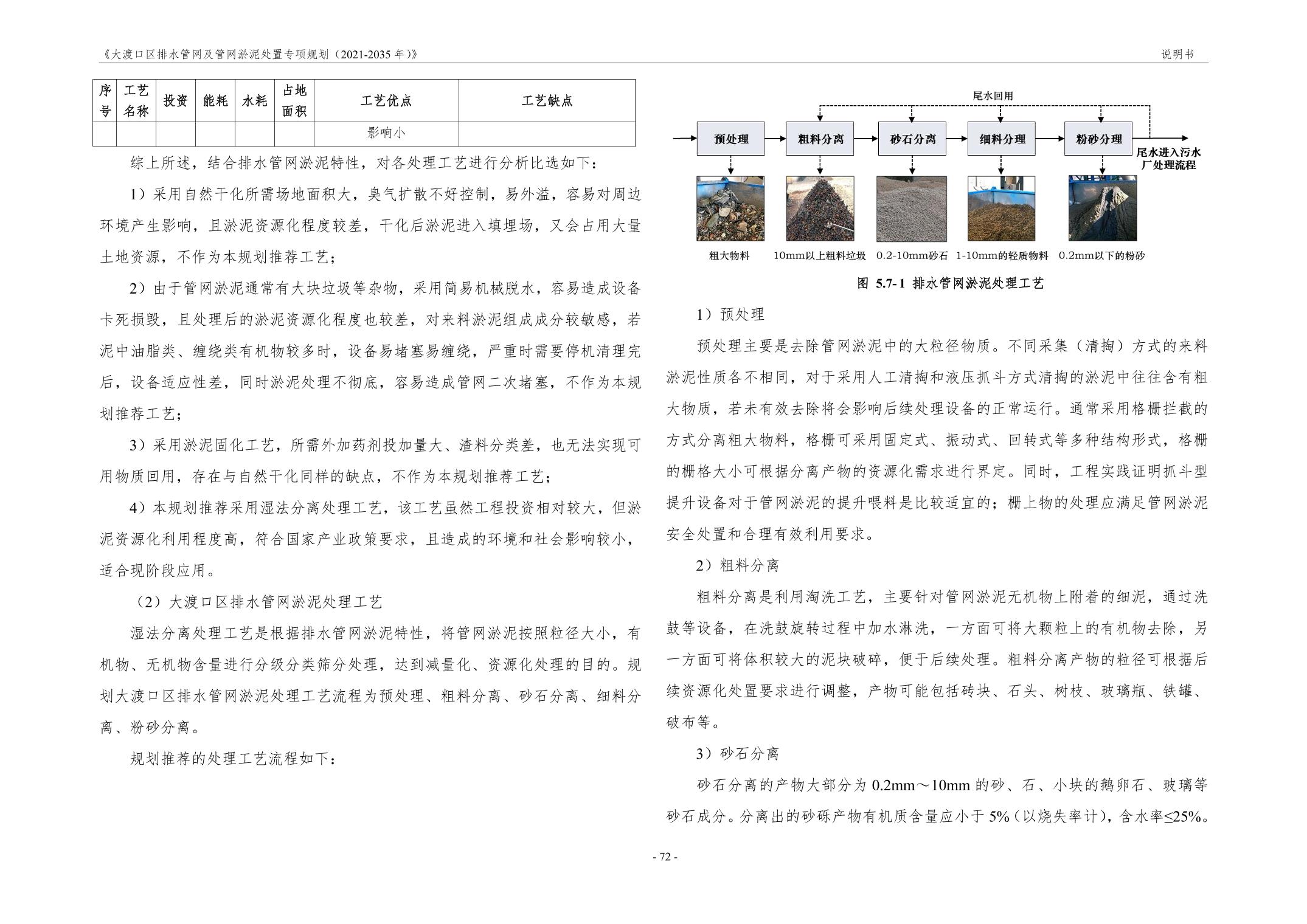Select the 0.2-10mm砂石 gravel photo

(x=911, y=209)
